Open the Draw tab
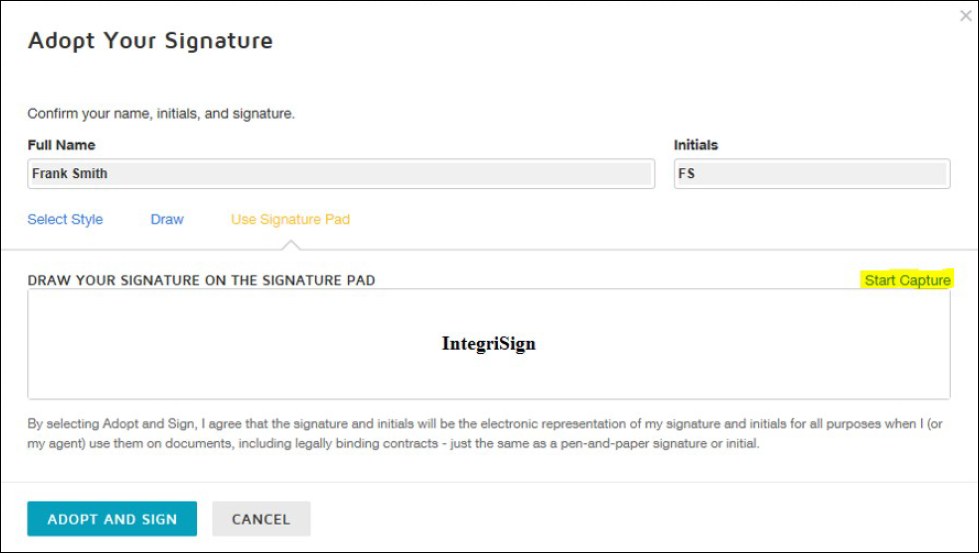The width and height of the screenshot is (979, 553). pyautogui.click(x=167, y=219)
